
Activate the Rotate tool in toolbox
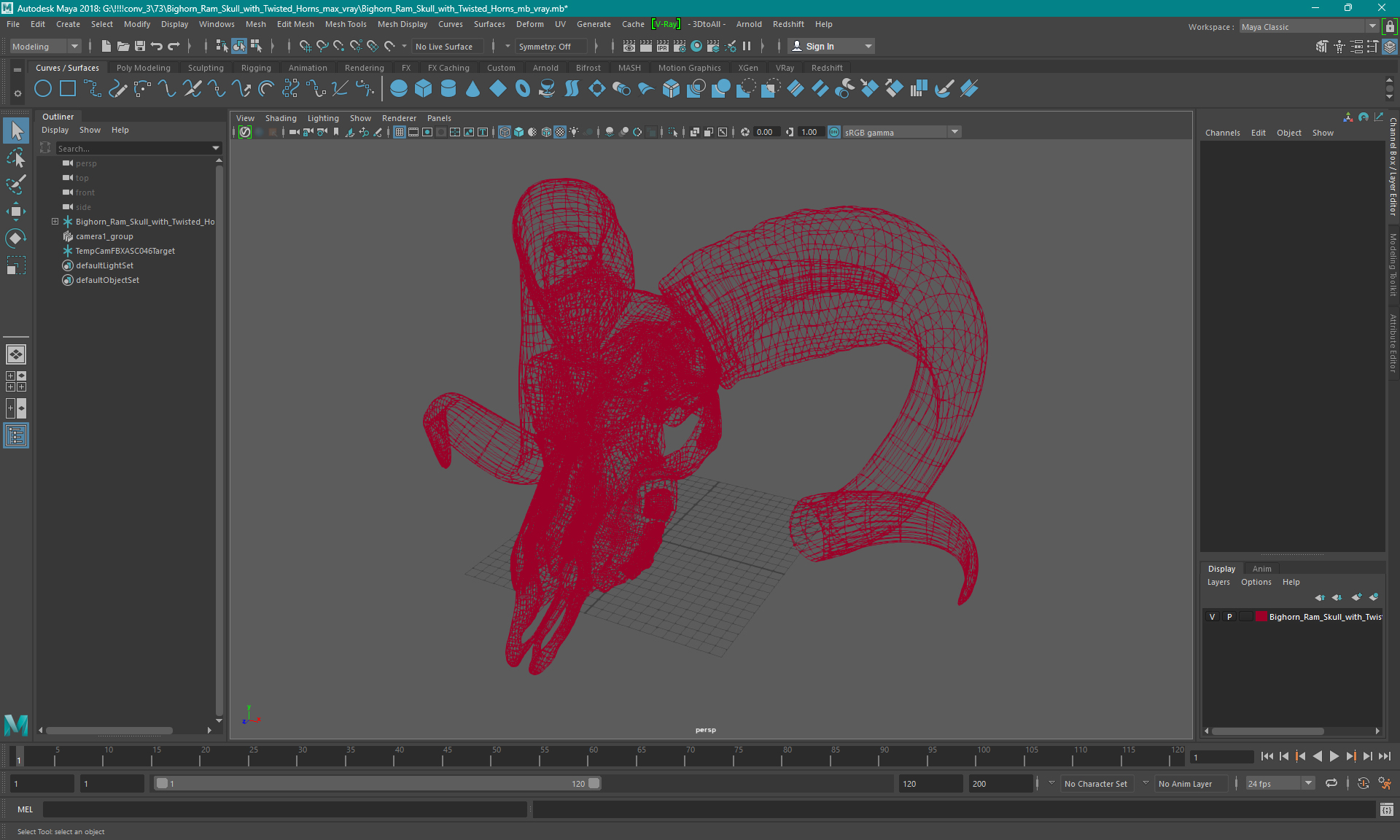pyautogui.click(x=16, y=238)
